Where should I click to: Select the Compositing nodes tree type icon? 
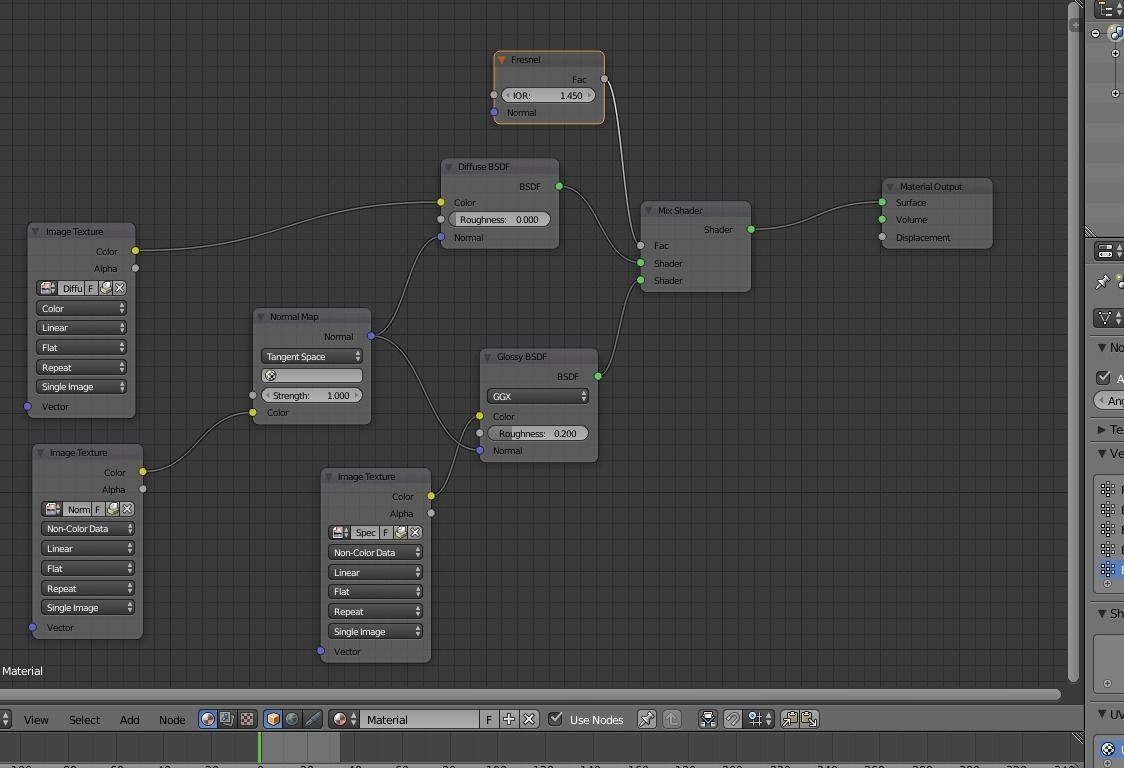(227, 719)
